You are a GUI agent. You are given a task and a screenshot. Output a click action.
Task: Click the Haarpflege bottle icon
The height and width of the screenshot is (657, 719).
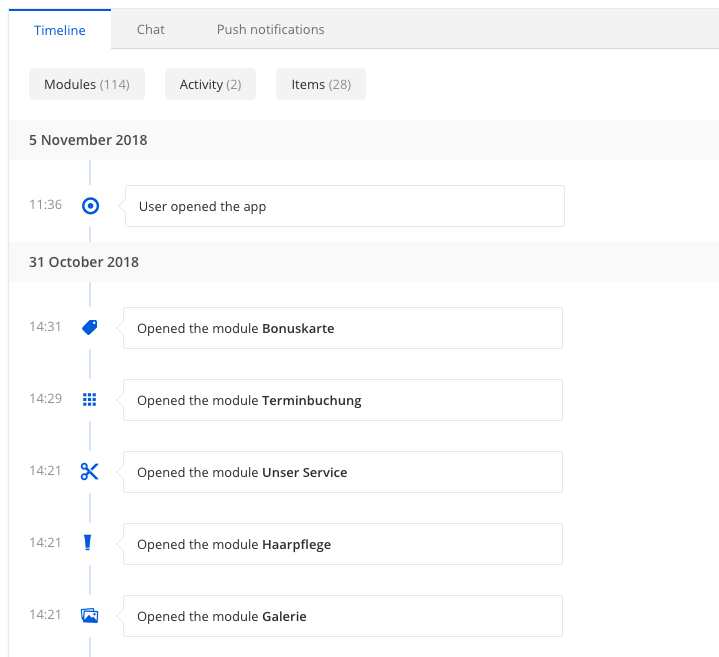tap(87, 542)
